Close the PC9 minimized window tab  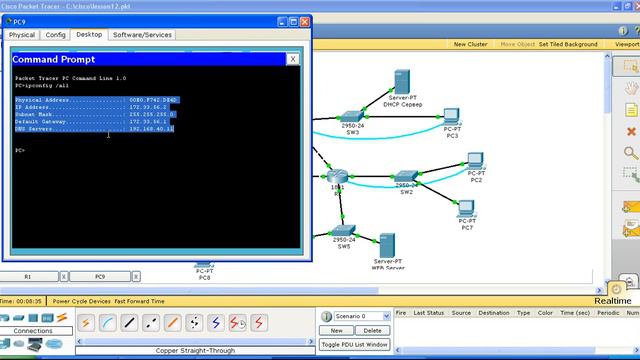136,277
